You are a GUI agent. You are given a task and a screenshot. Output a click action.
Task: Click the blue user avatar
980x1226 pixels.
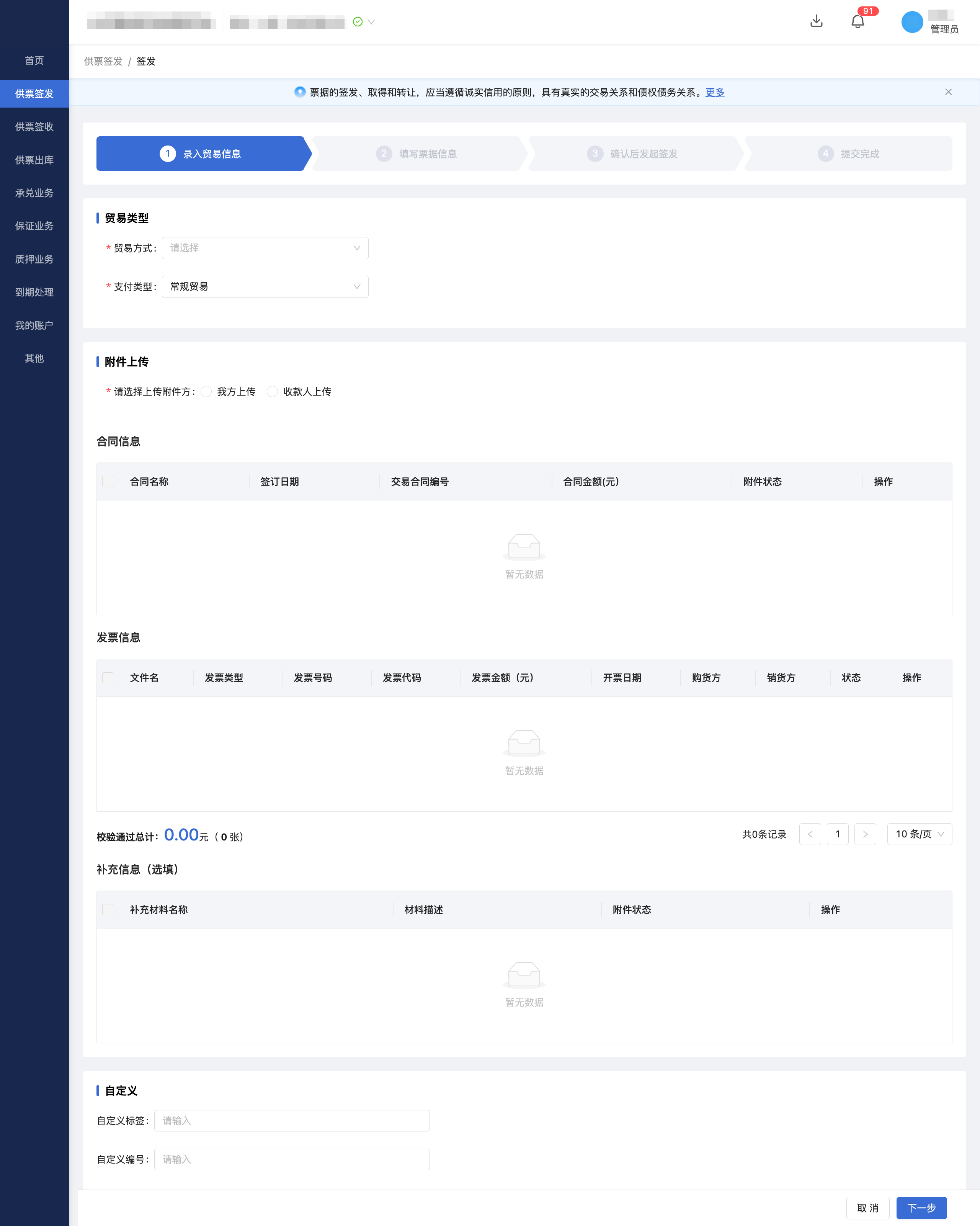coord(912,22)
